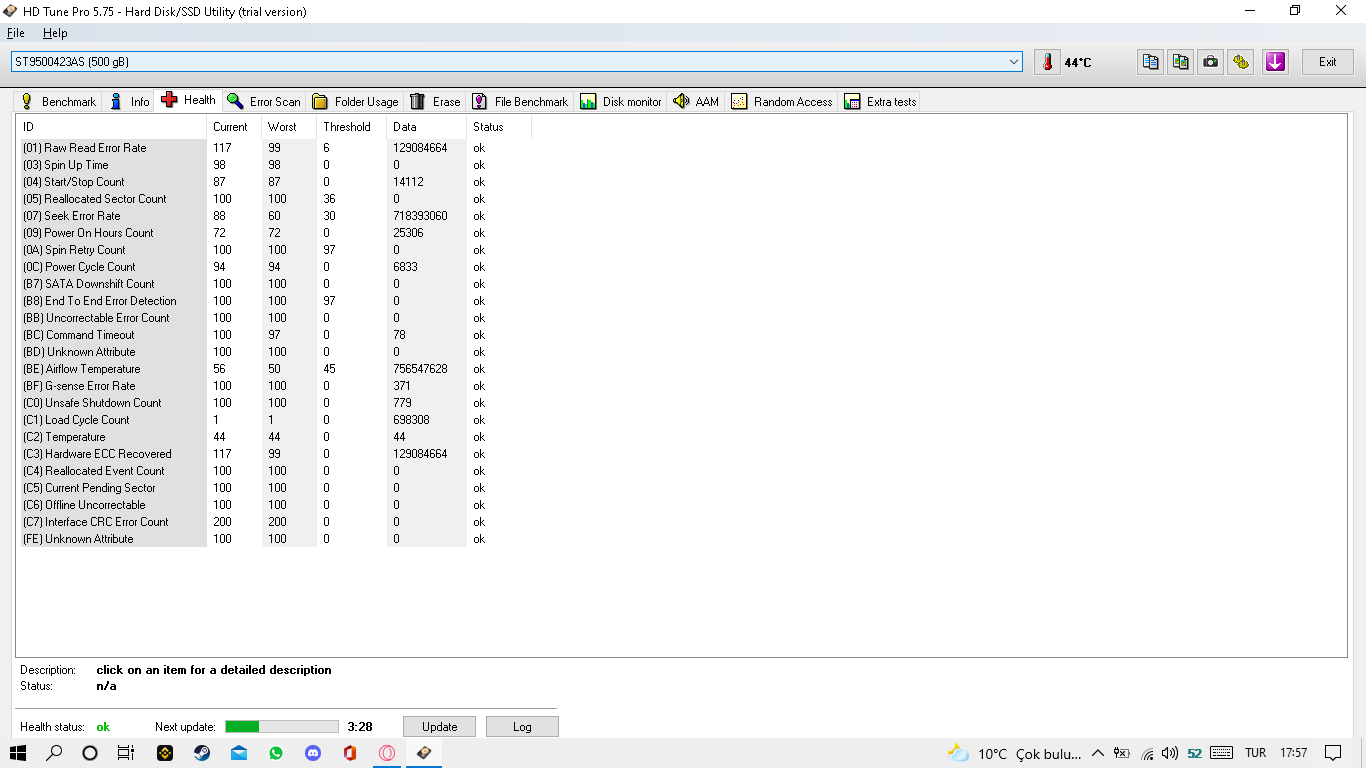Open the Help menu
The height and width of the screenshot is (768, 1366).
pyautogui.click(x=55, y=33)
